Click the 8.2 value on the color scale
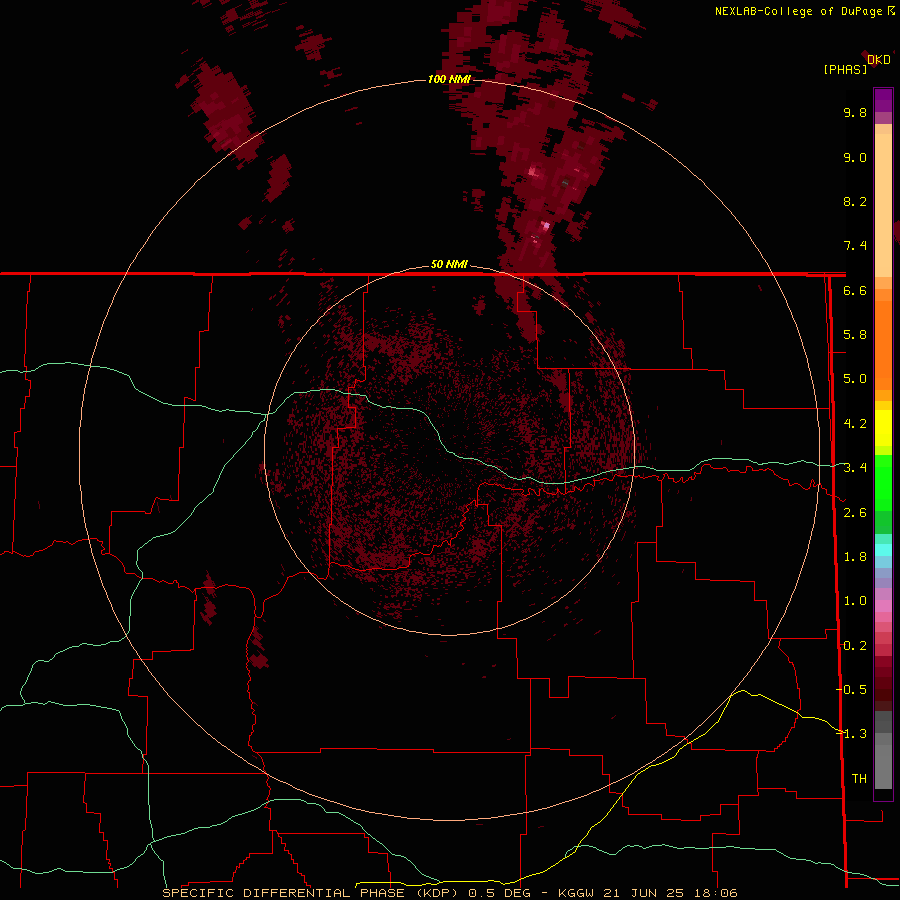Screen dimensions: 900x900 point(855,201)
